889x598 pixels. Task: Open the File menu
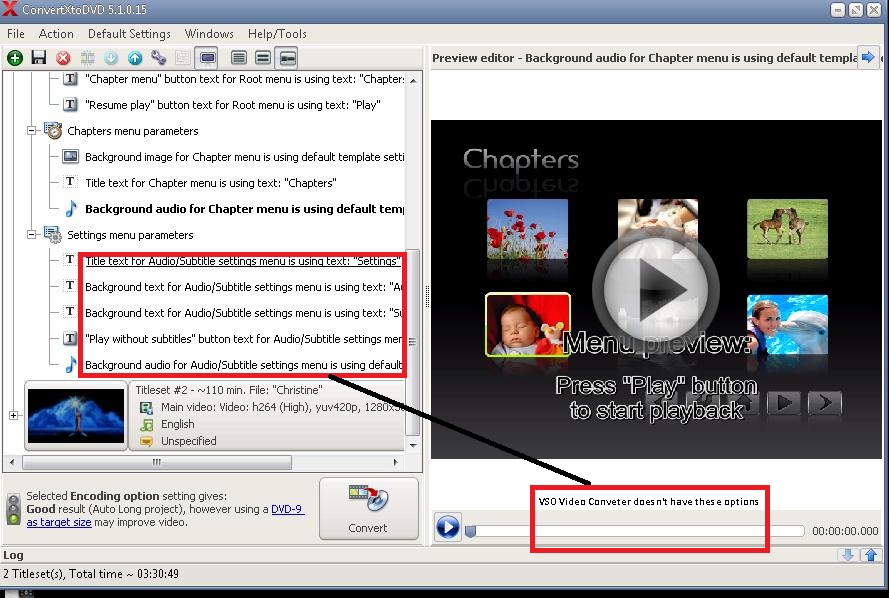point(16,34)
